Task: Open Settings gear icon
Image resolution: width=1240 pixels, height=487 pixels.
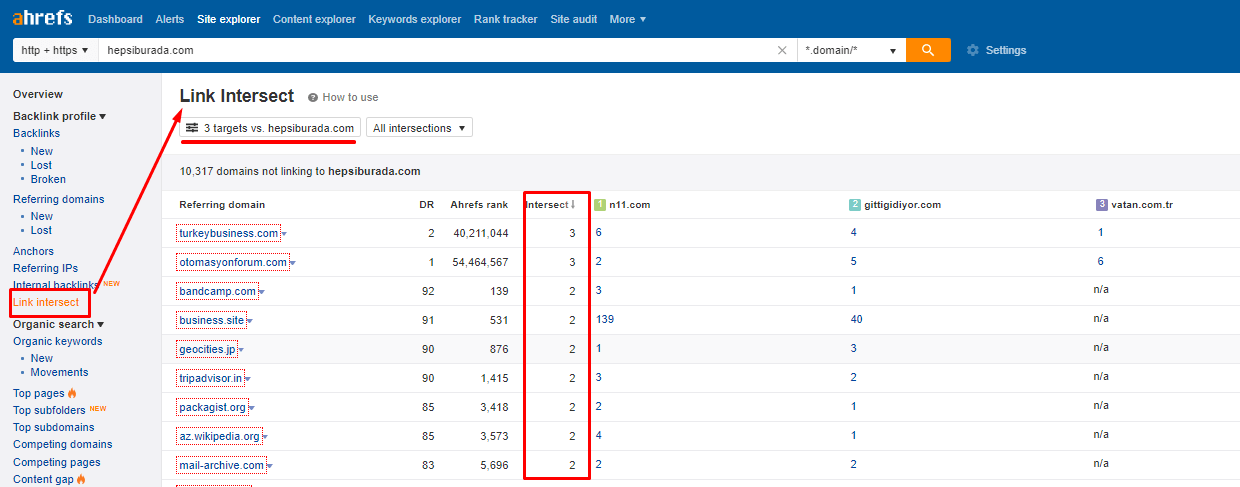Action: [x=973, y=50]
